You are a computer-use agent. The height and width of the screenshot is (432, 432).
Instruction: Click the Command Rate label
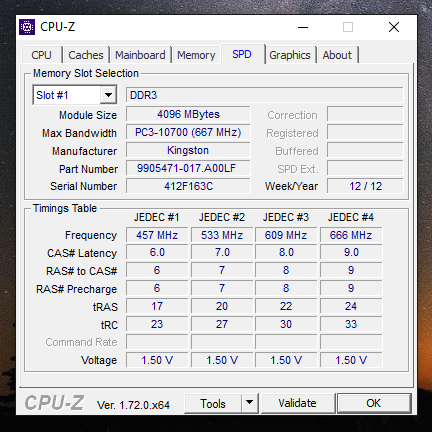pyautogui.click(x=81, y=342)
